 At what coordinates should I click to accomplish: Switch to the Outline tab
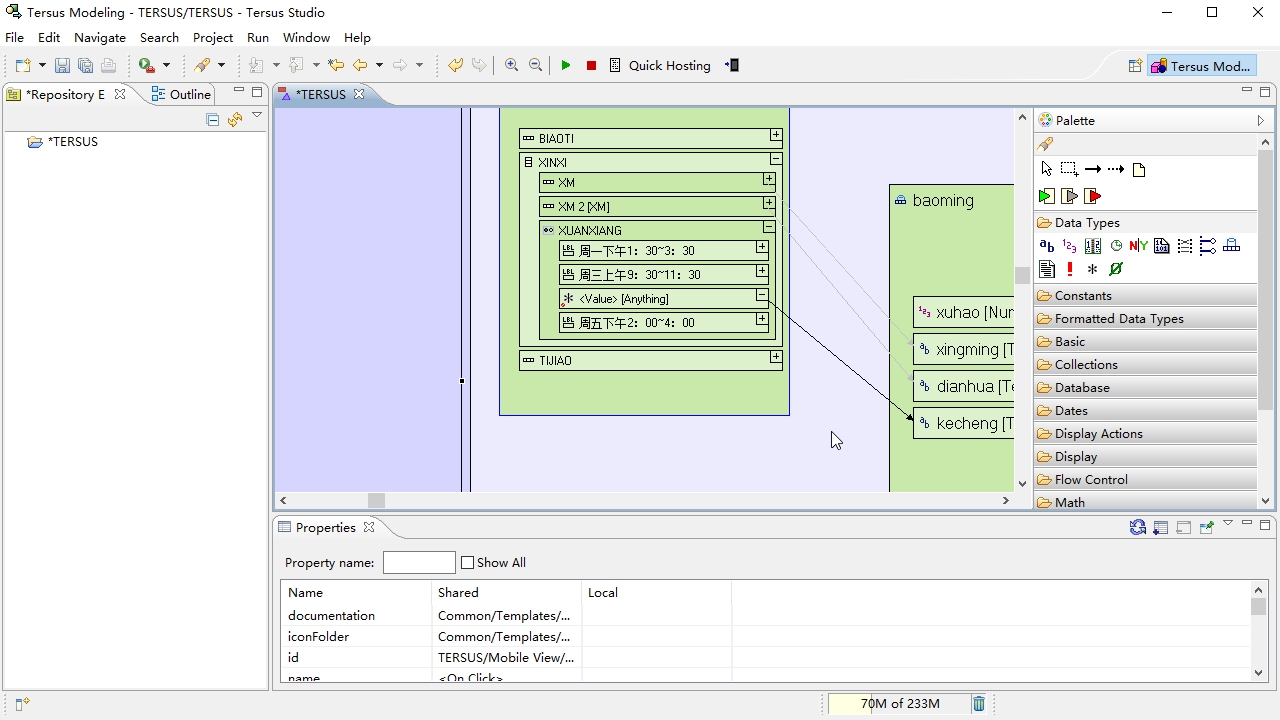[181, 94]
